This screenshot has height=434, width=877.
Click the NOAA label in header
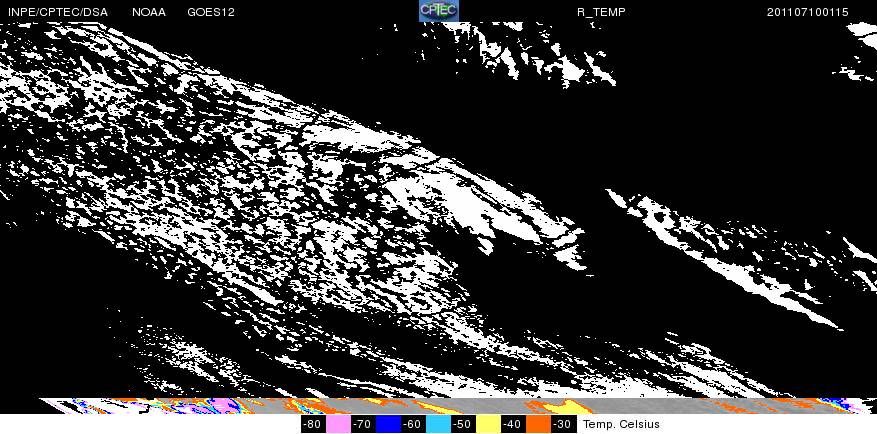point(149,12)
